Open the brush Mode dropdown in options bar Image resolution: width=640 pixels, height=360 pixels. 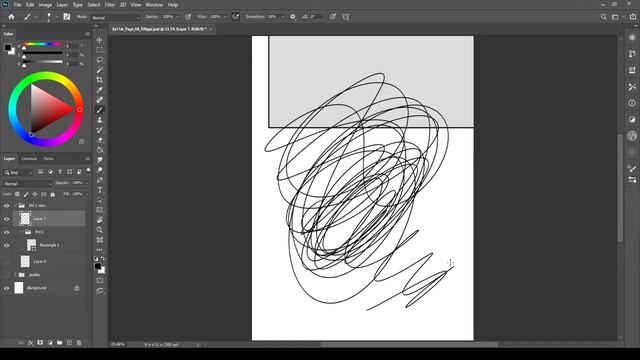(x=116, y=18)
